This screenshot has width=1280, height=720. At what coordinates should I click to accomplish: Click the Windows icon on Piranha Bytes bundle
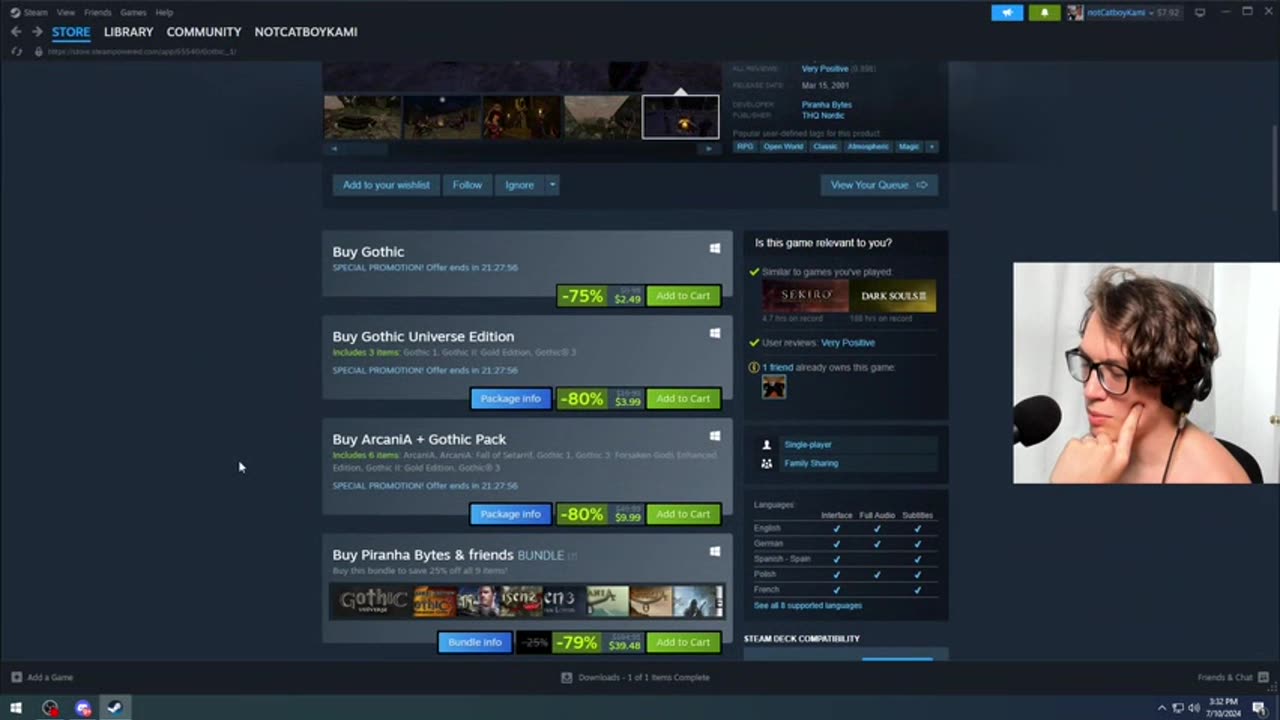coord(715,551)
